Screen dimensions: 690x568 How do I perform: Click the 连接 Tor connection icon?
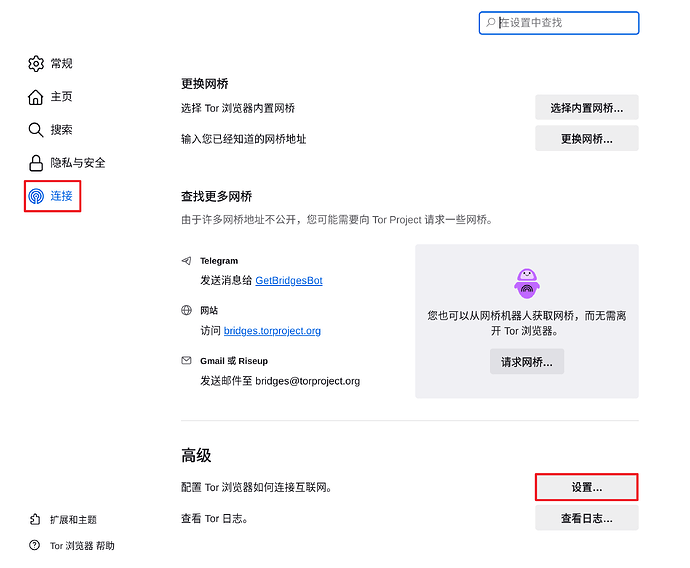pyautogui.click(x=36, y=196)
